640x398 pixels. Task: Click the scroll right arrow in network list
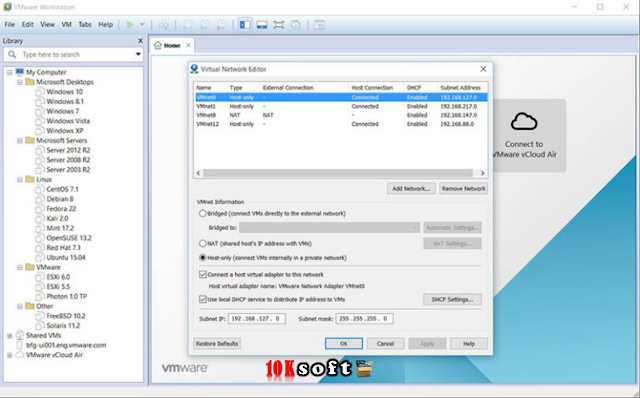pos(482,173)
